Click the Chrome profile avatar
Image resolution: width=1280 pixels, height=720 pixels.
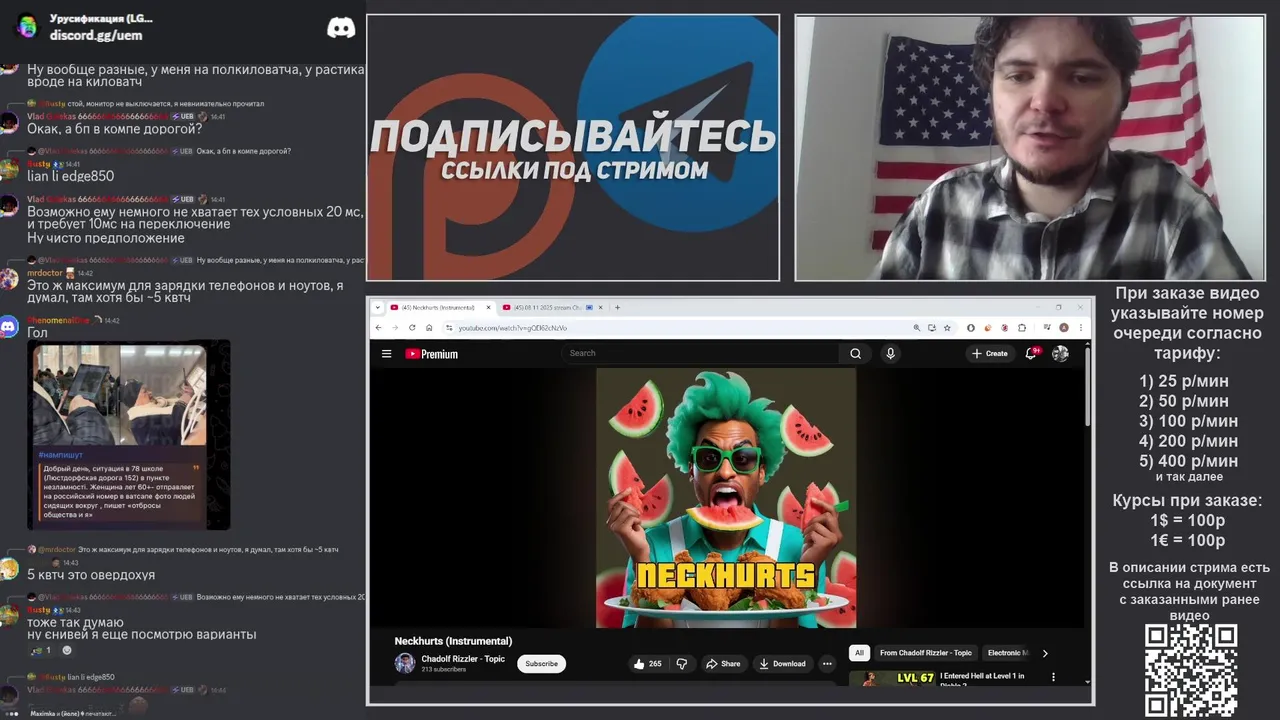1064,328
